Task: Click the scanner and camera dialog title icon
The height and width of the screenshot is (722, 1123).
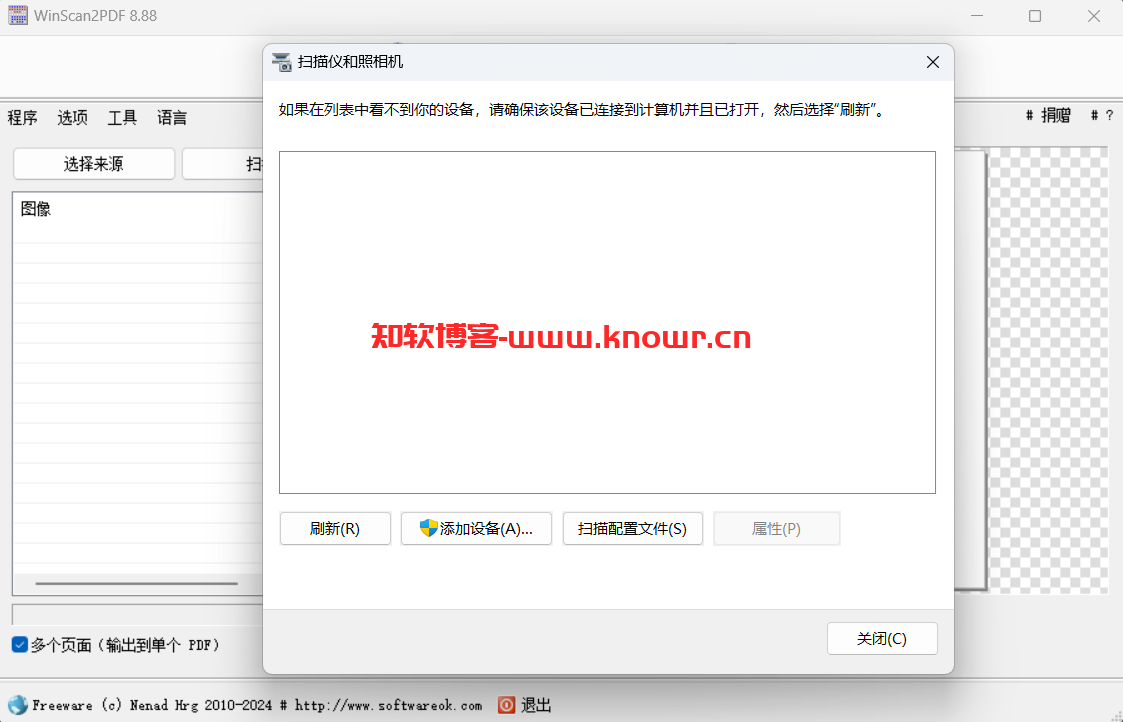Action: point(282,62)
